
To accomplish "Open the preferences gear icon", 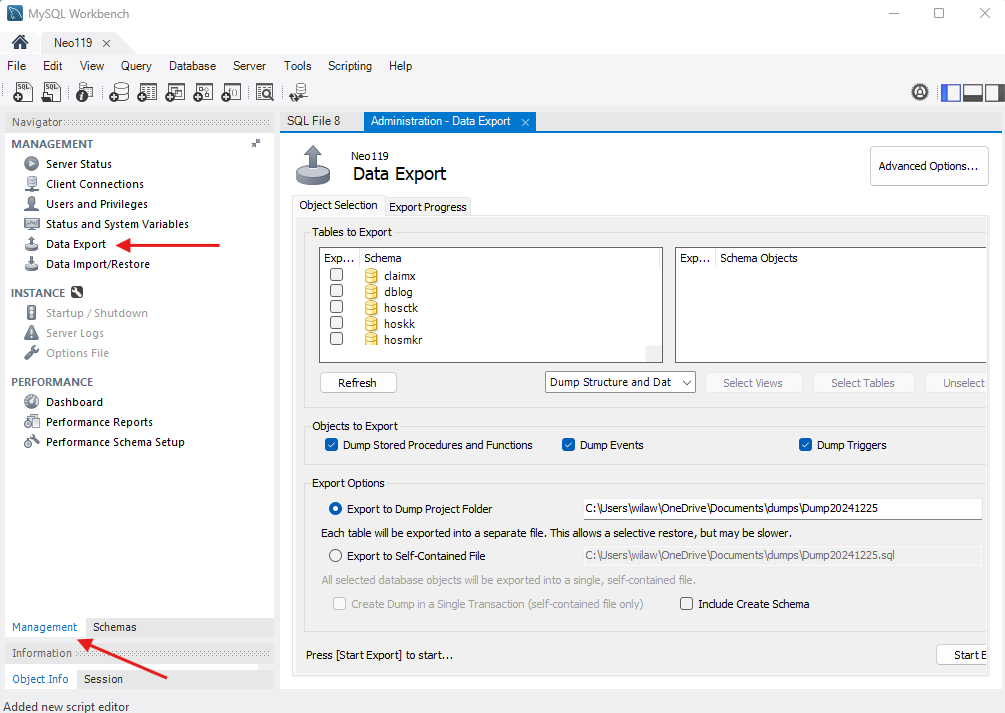I will point(920,92).
